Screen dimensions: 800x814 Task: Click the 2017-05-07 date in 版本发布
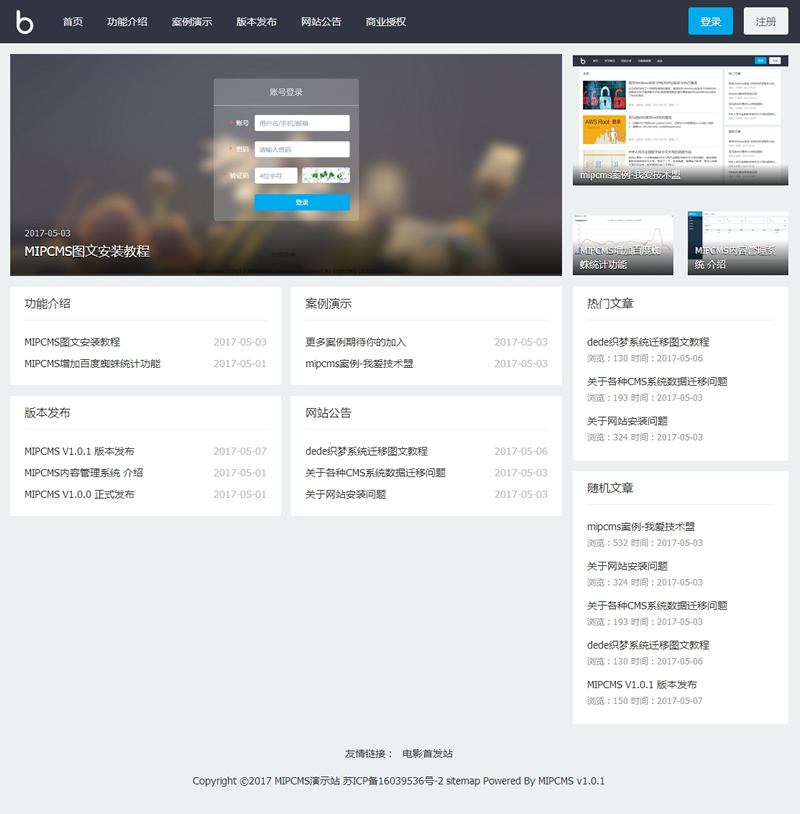[240, 452]
